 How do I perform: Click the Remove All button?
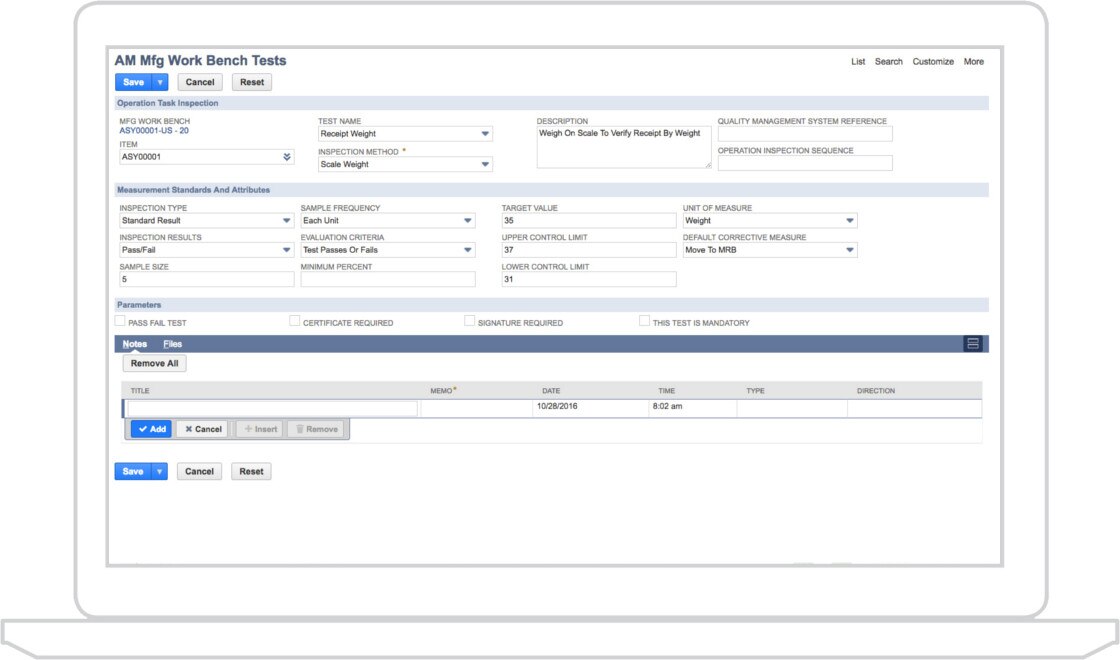coord(154,363)
